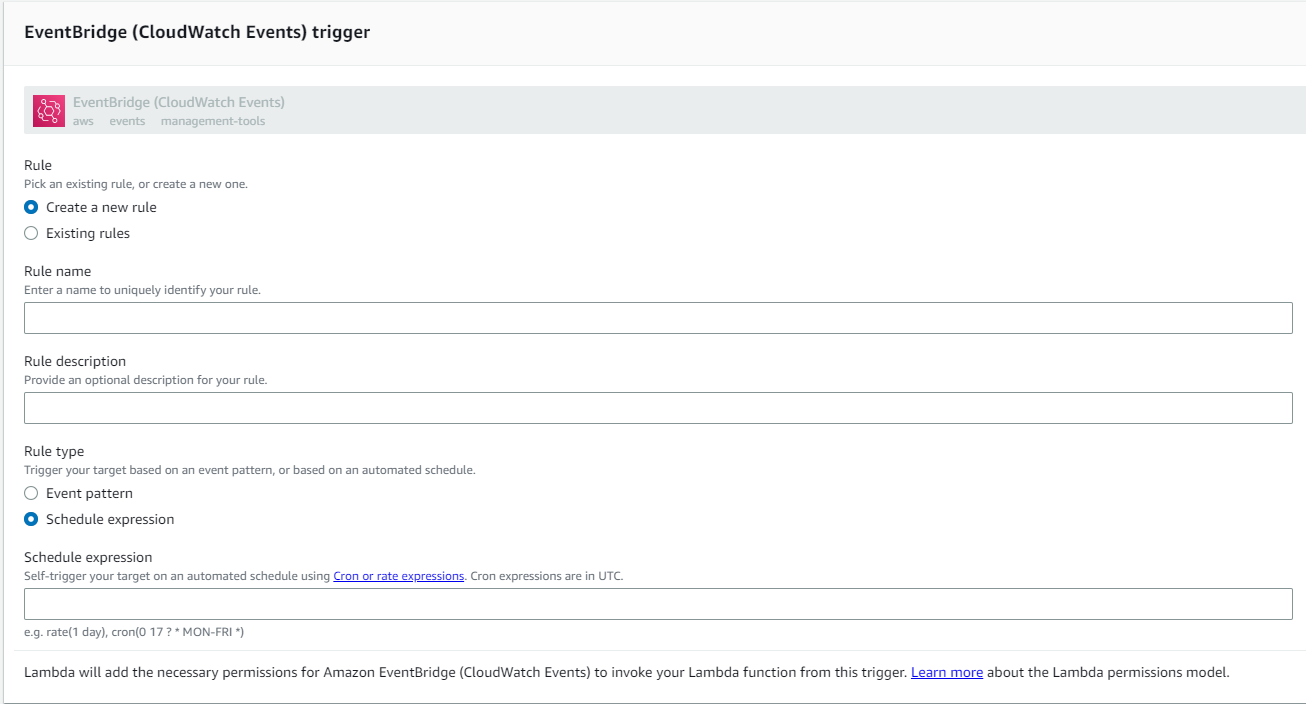Select the Create a new rule radio button
The height and width of the screenshot is (704, 1306).
[31, 207]
